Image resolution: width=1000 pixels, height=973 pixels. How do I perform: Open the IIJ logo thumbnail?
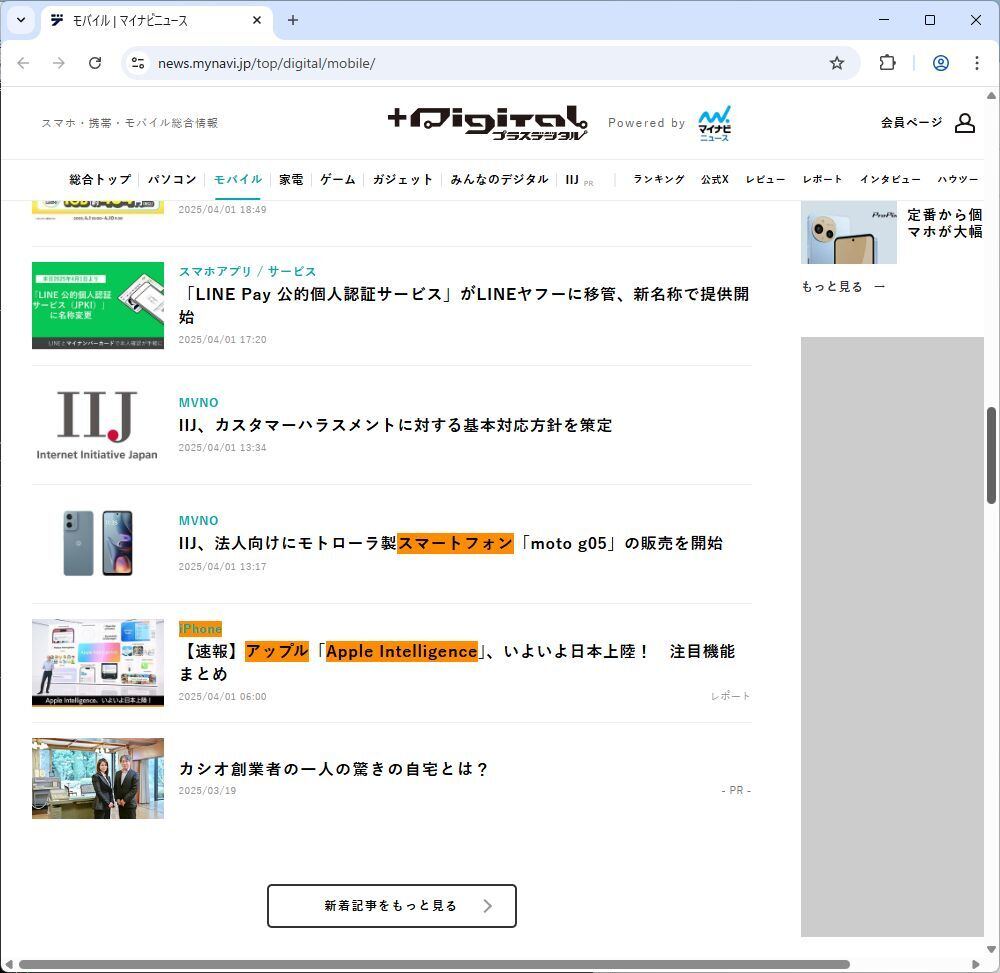coord(98,425)
